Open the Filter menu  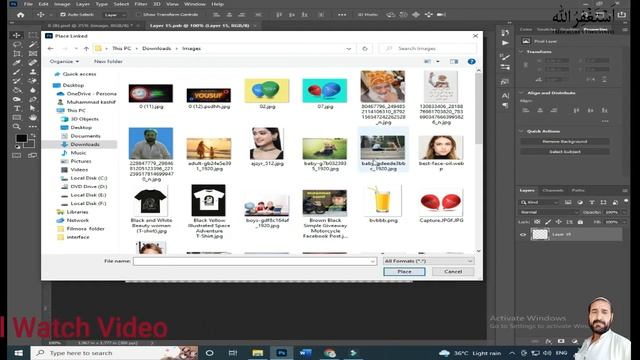tap(141, 4)
